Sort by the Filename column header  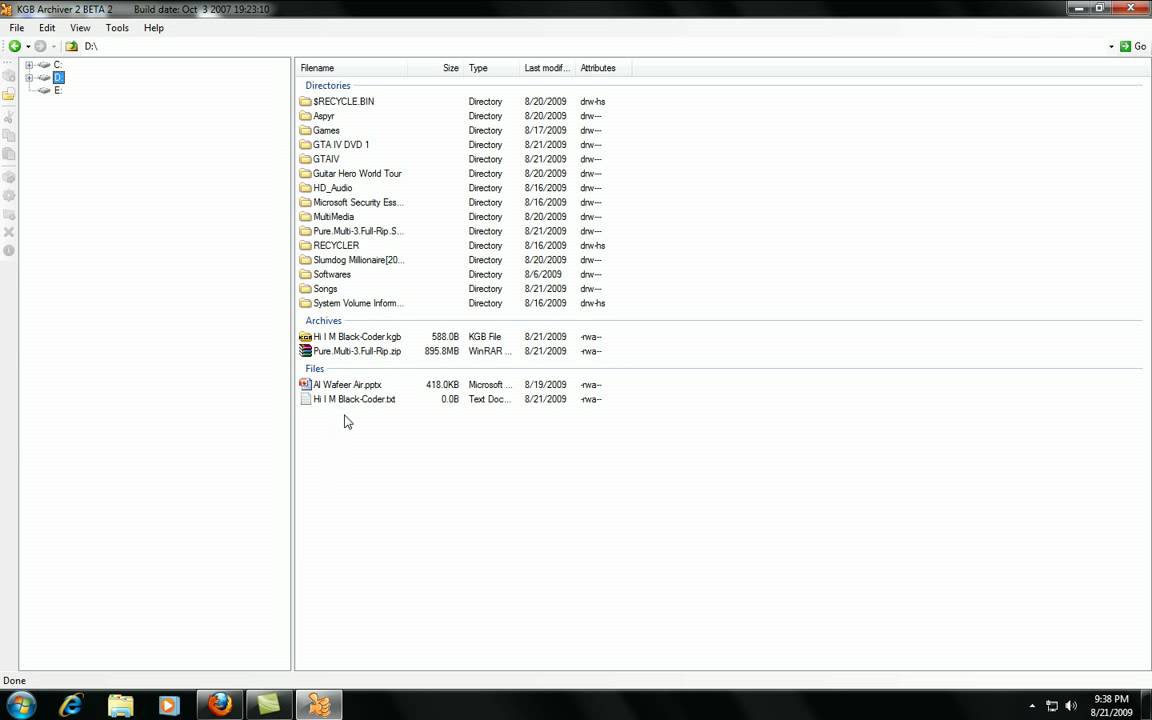(351, 68)
